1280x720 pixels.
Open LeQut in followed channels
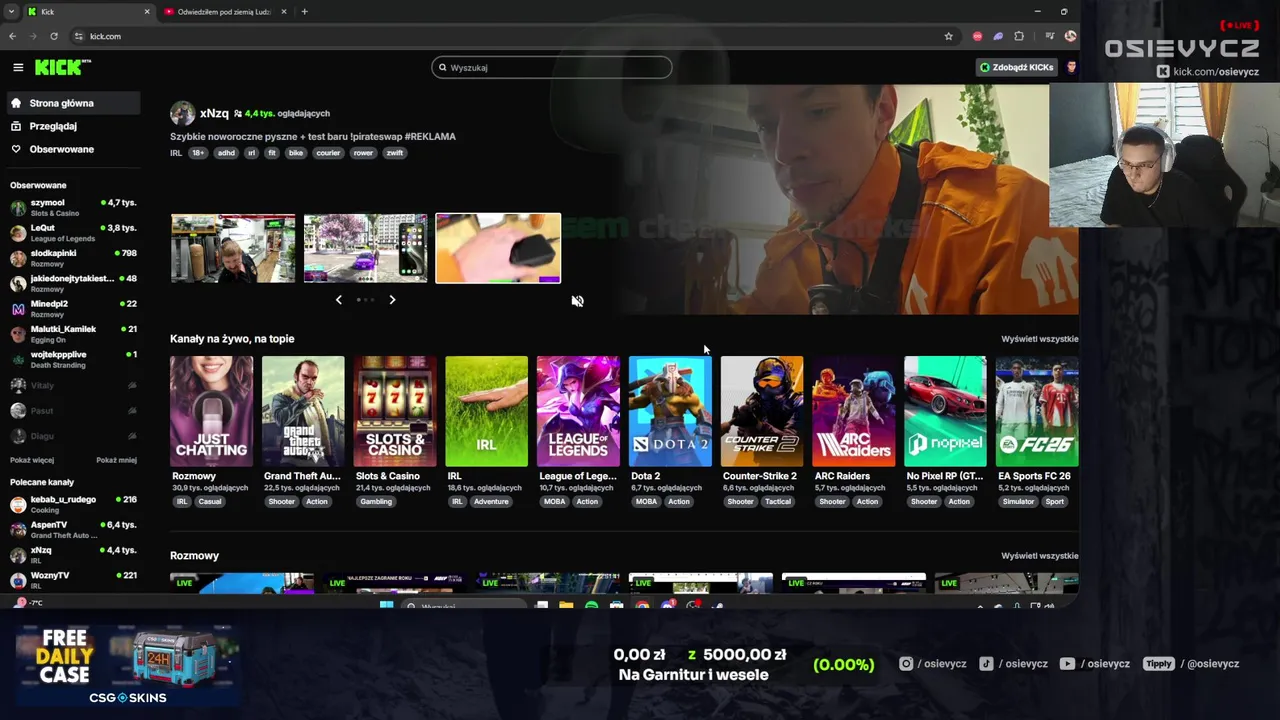click(x=73, y=233)
